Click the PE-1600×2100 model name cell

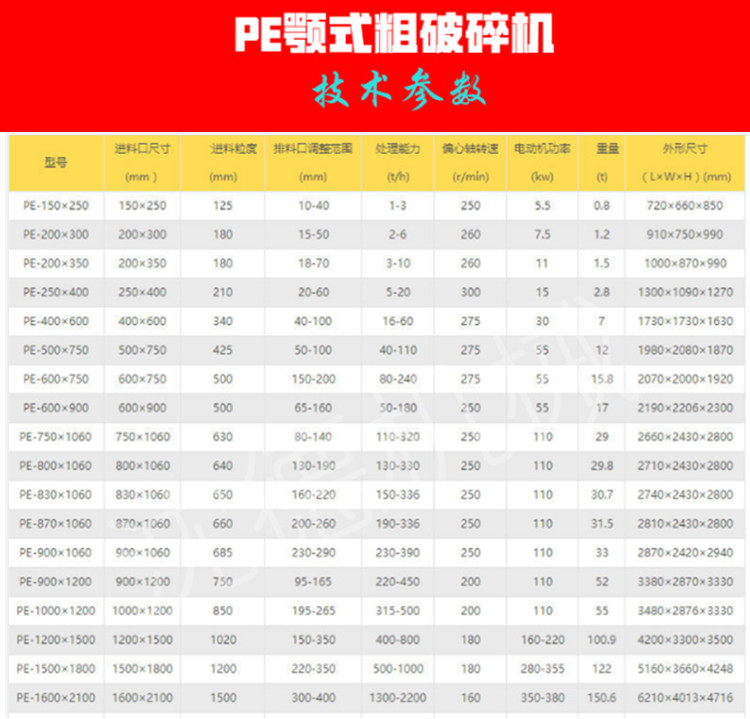[56, 697]
